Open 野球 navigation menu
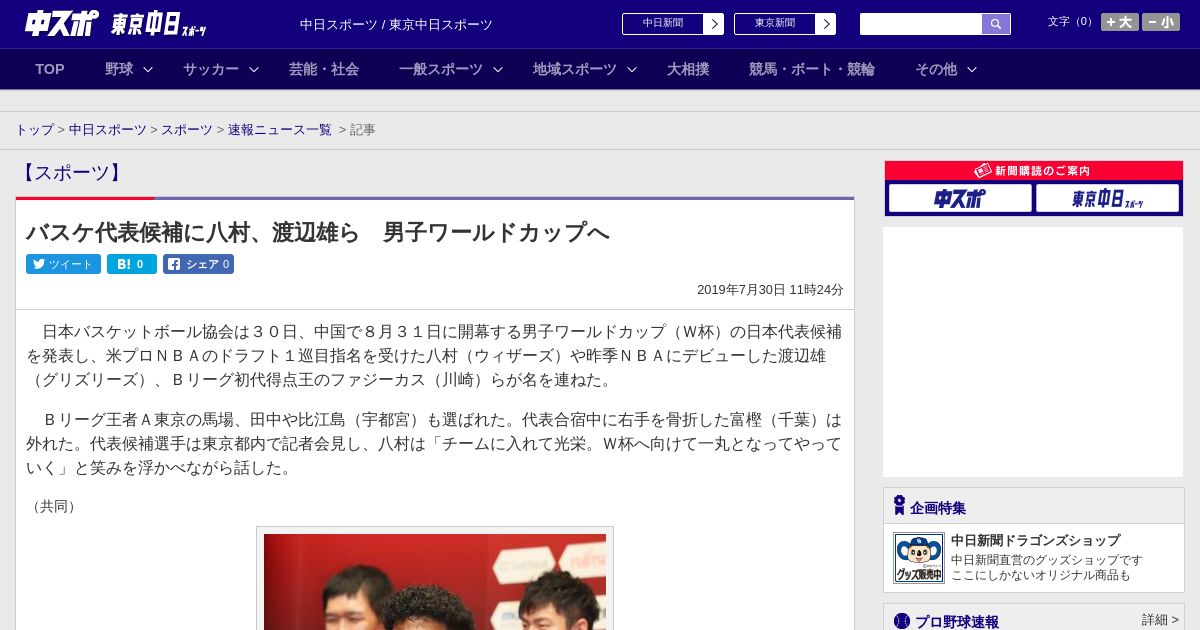Screen dimensions: 1200x630 tap(119, 69)
